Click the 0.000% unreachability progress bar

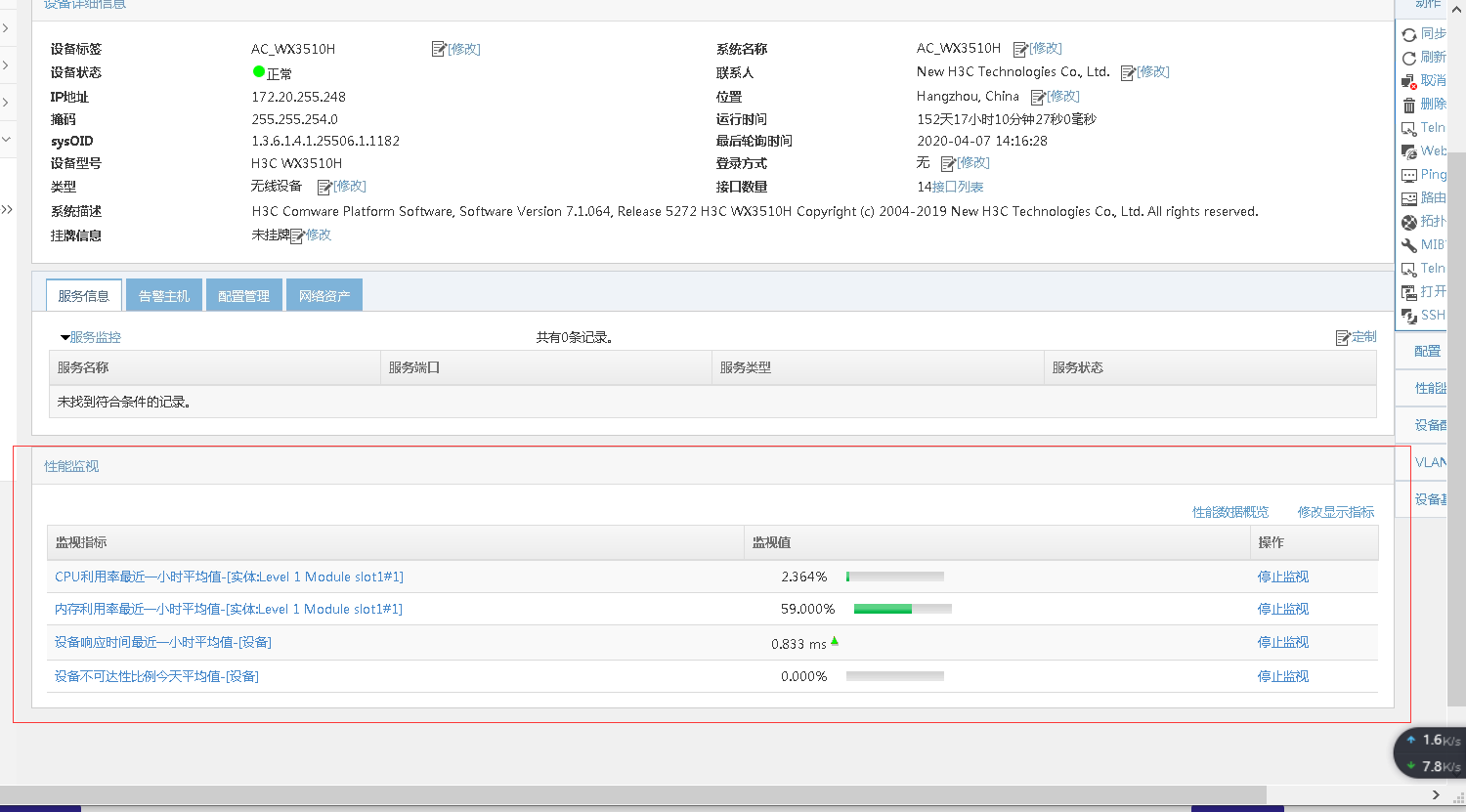895,676
